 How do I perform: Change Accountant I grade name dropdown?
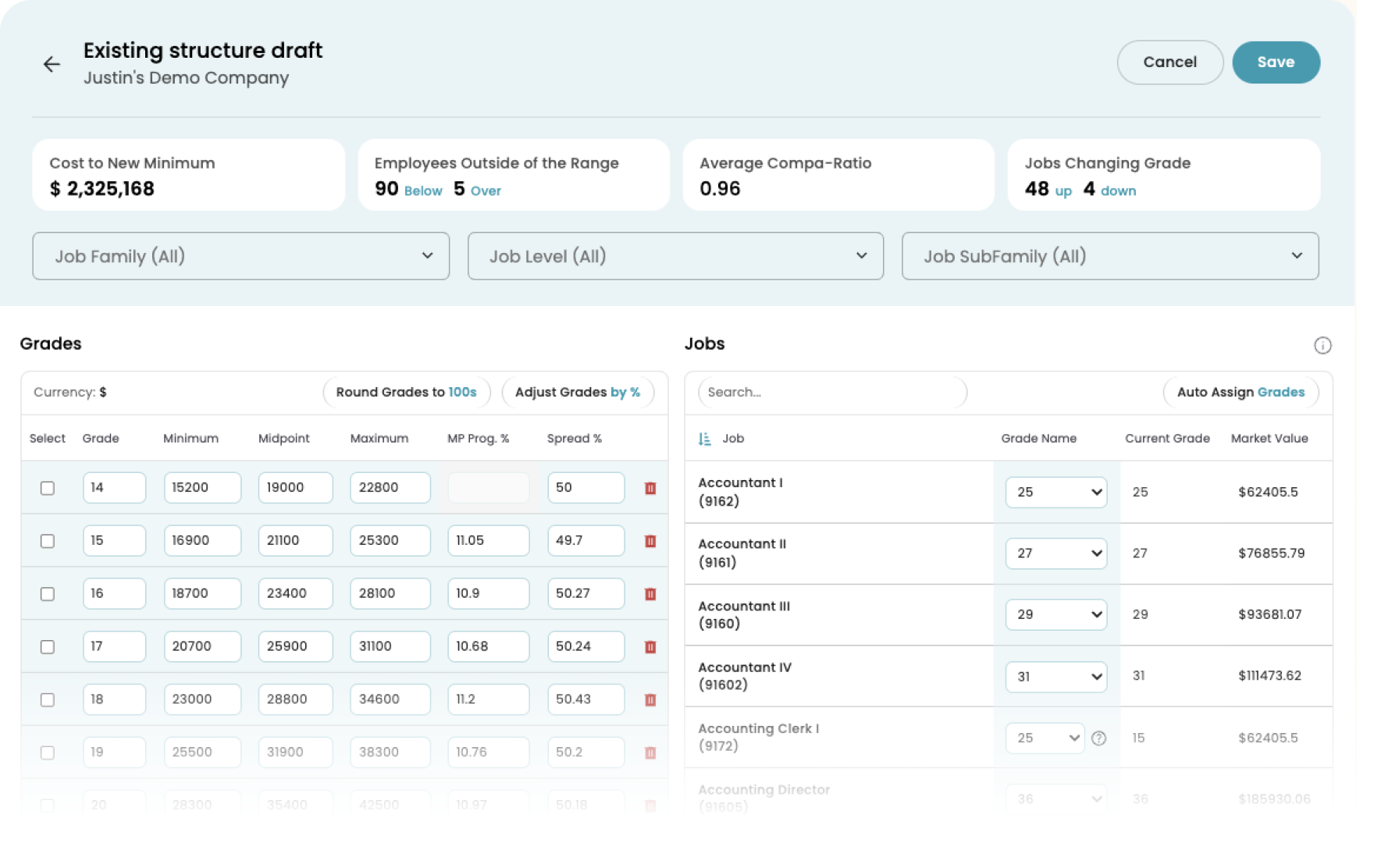point(1055,493)
